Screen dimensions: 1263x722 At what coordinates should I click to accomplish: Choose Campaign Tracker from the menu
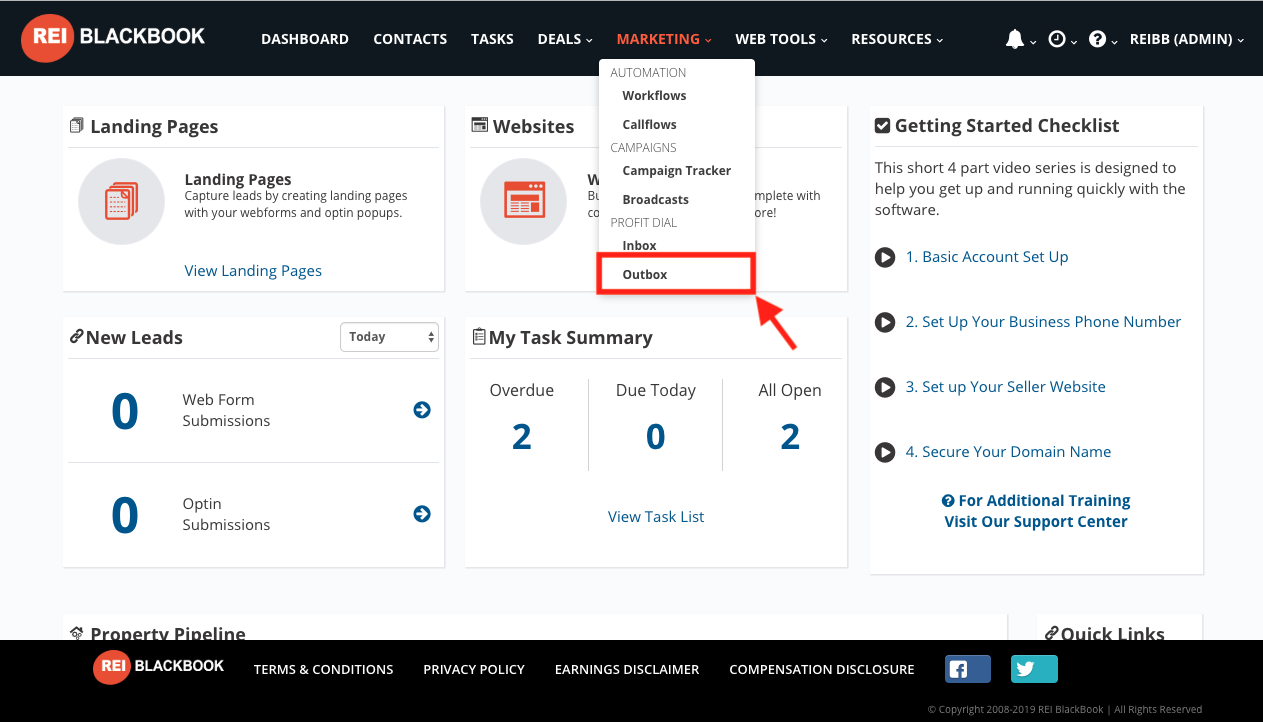(x=676, y=171)
